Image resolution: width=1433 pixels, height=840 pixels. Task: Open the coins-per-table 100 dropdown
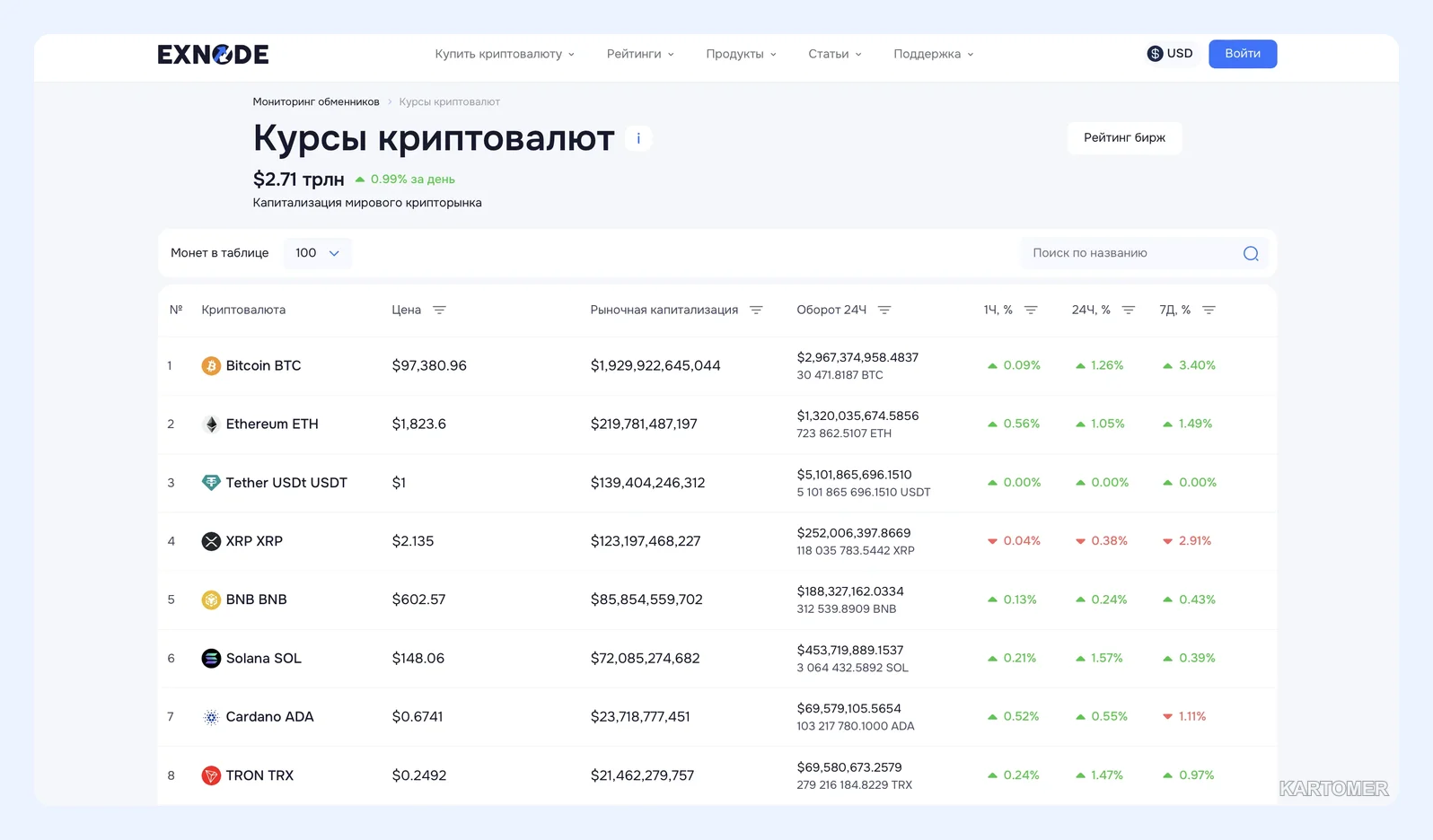pos(317,253)
